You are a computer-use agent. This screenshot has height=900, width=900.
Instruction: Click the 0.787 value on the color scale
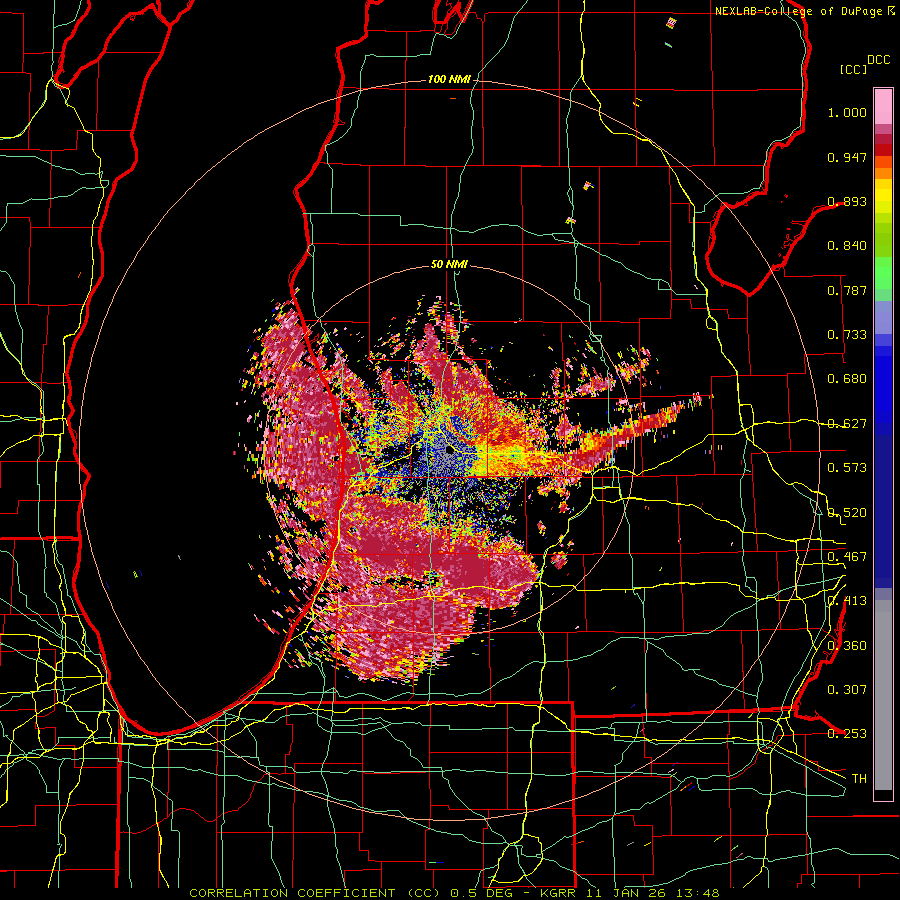[x=847, y=290]
